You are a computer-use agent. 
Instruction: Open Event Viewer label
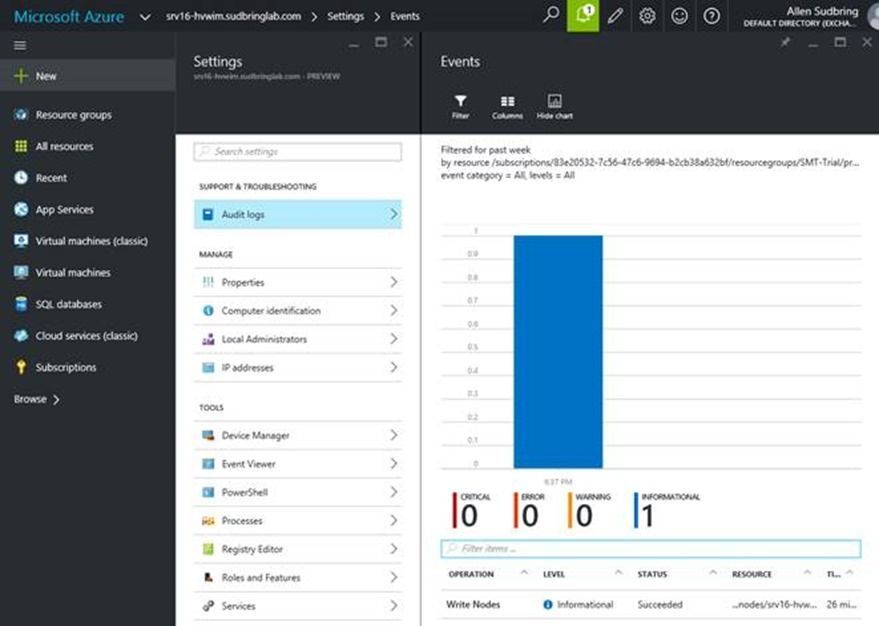[248, 464]
